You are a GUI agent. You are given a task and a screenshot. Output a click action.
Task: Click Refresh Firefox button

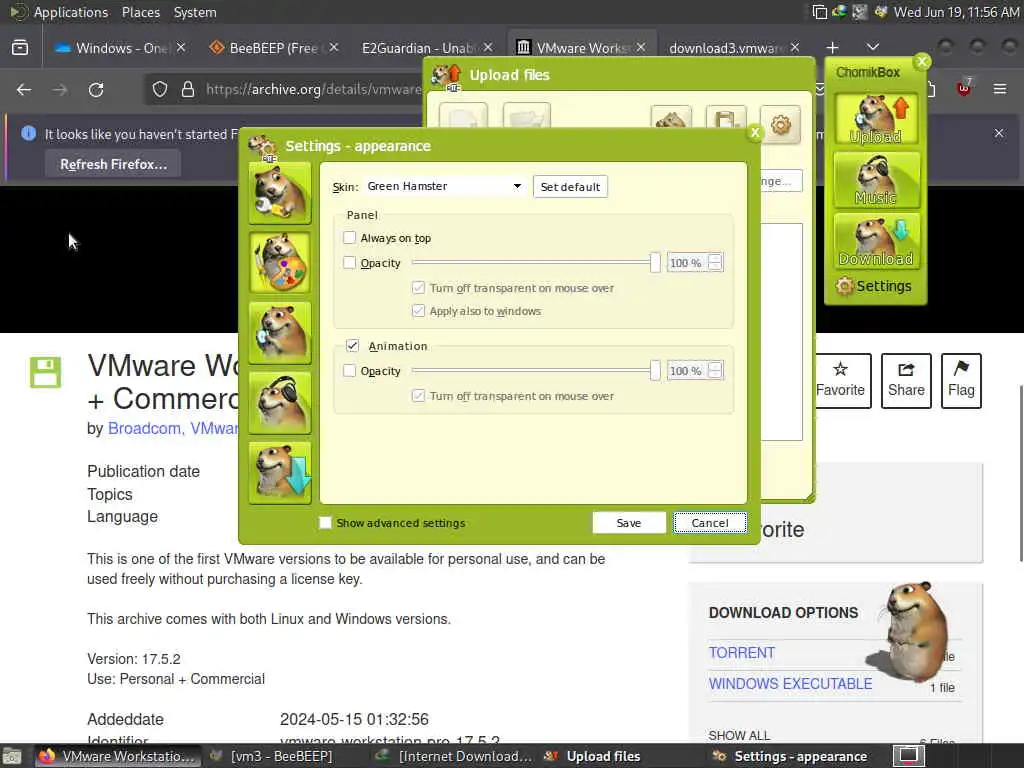tap(113, 164)
